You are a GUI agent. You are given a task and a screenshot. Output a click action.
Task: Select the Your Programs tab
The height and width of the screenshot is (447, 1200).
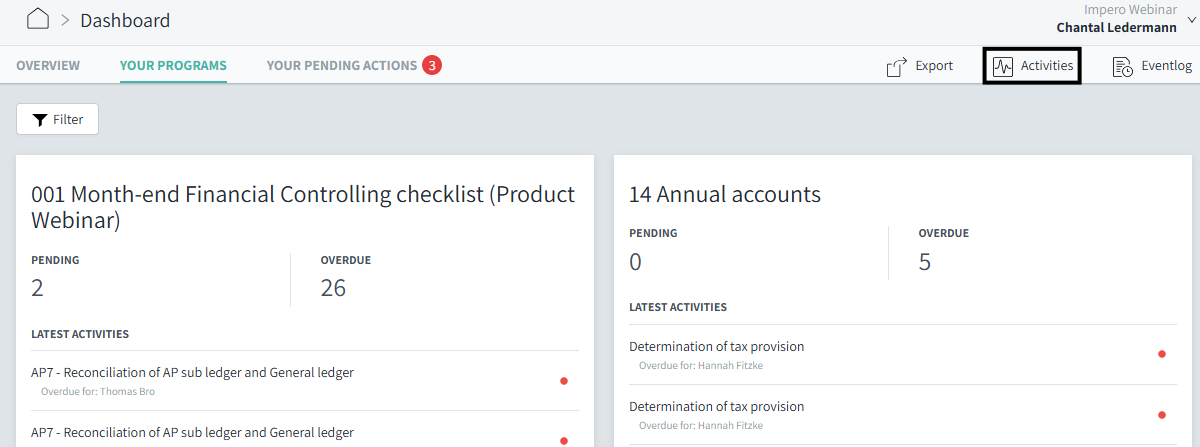click(x=173, y=66)
